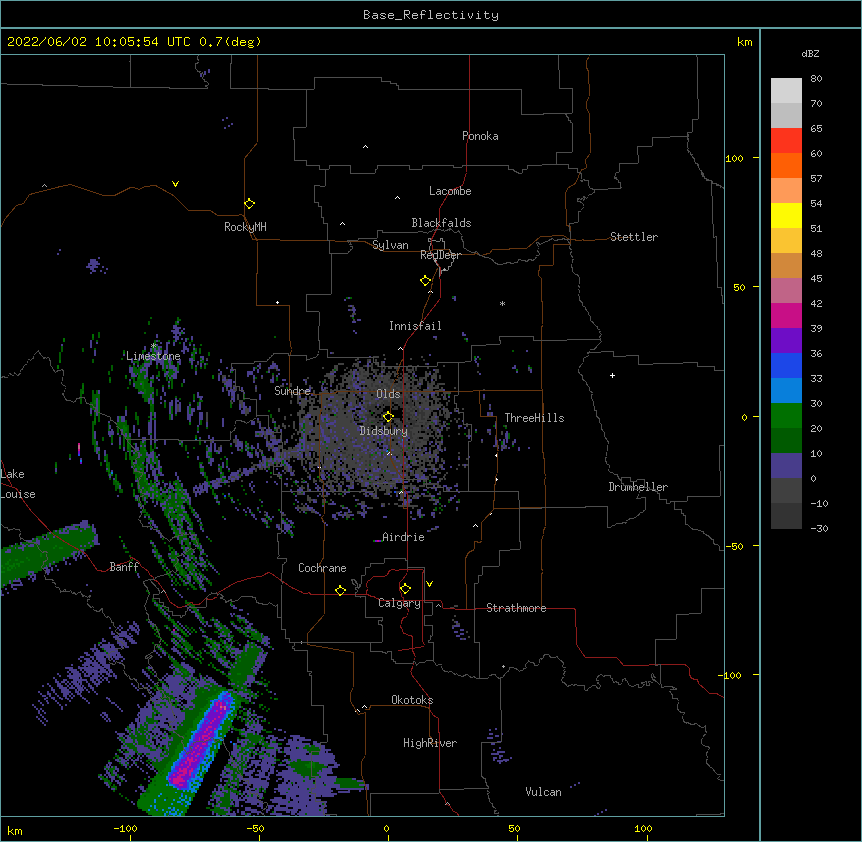Click the Sylvan label
Screen dimensions: 862x842
pos(390,245)
